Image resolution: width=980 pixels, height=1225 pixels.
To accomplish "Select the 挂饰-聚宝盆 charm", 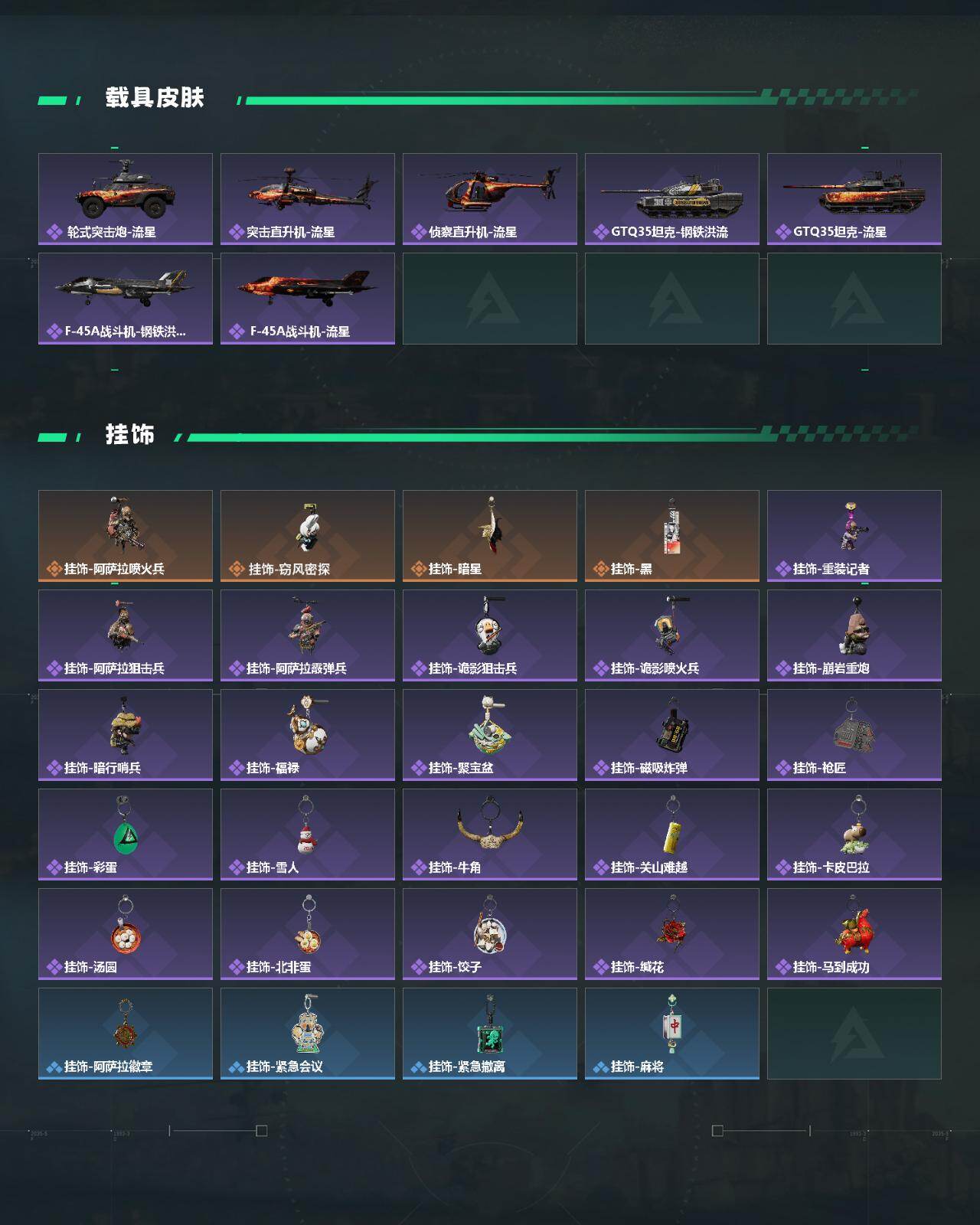I will pyautogui.click(x=490, y=735).
